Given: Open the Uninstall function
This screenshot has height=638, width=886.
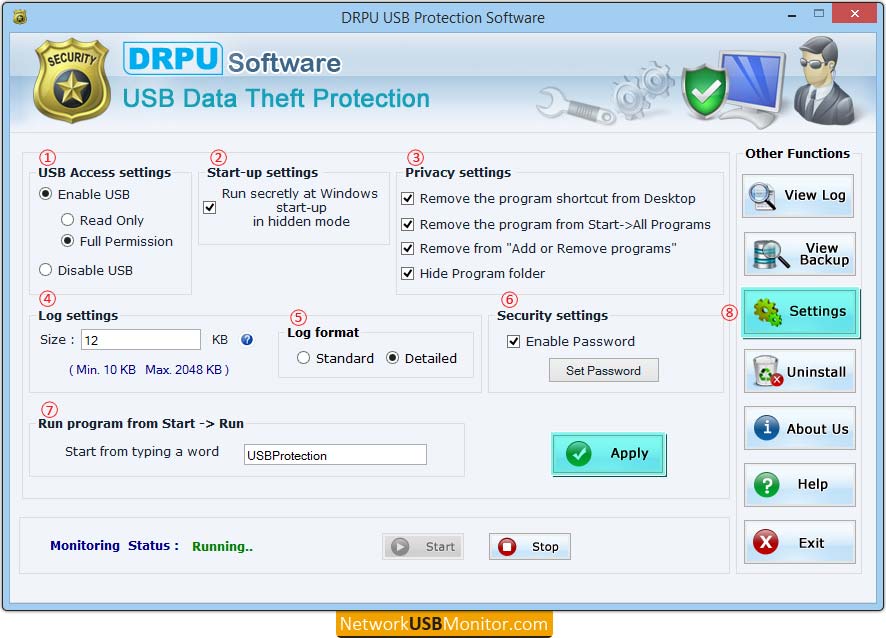Looking at the screenshot, I should (x=800, y=371).
